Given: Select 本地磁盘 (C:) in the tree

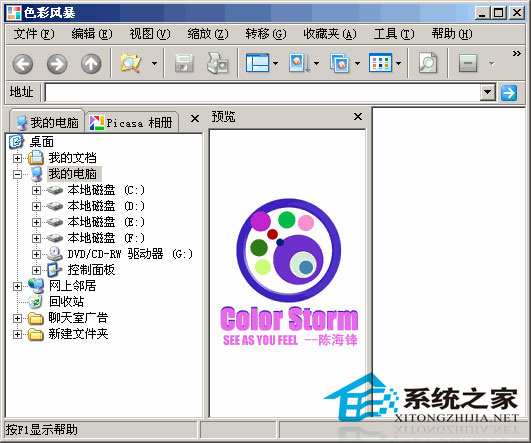Looking at the screenshot, I should (106, 190).
